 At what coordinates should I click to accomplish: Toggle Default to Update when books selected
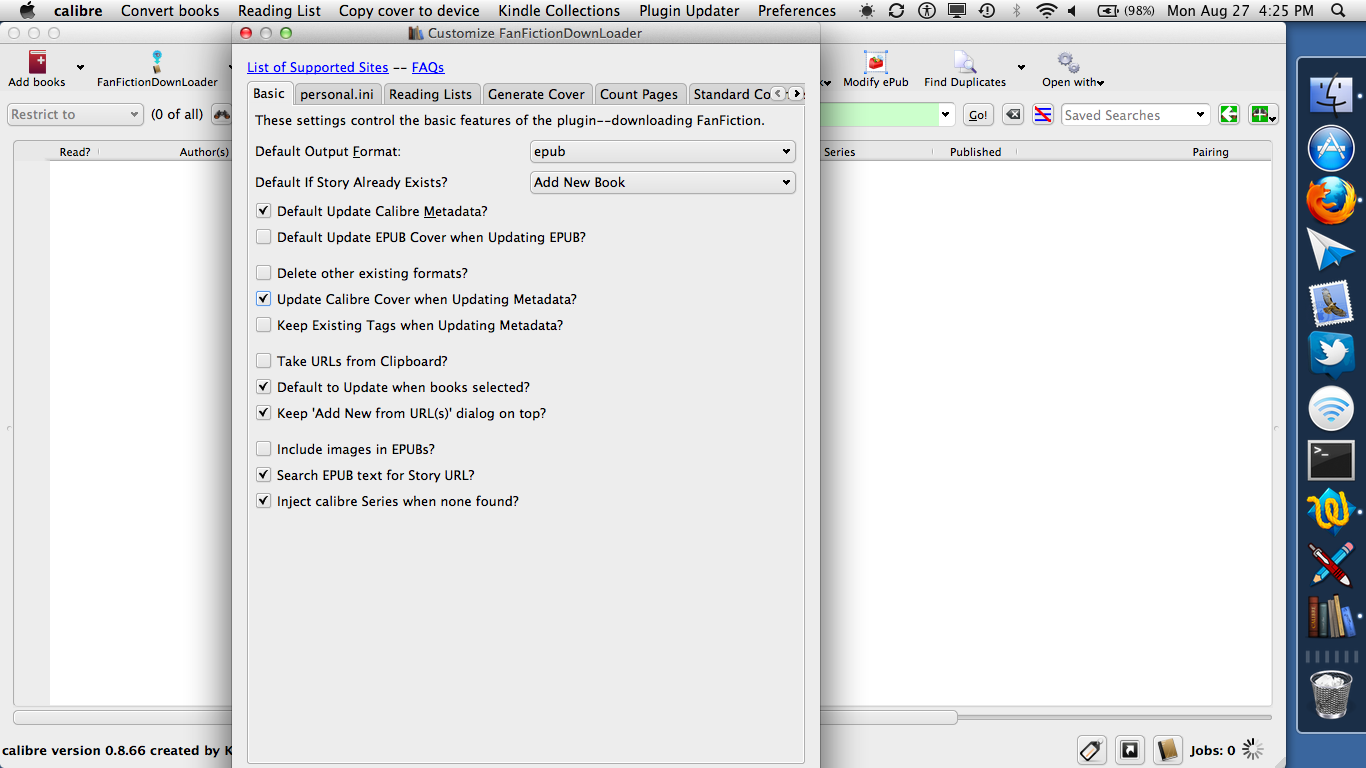pyautogui.click(x=264, y=387)
